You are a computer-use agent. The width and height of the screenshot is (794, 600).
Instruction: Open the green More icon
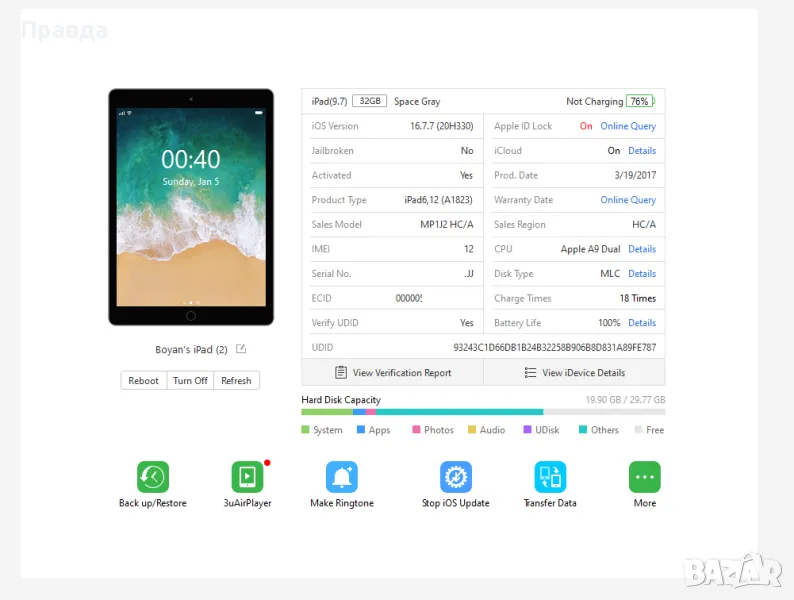click(644, 477)
